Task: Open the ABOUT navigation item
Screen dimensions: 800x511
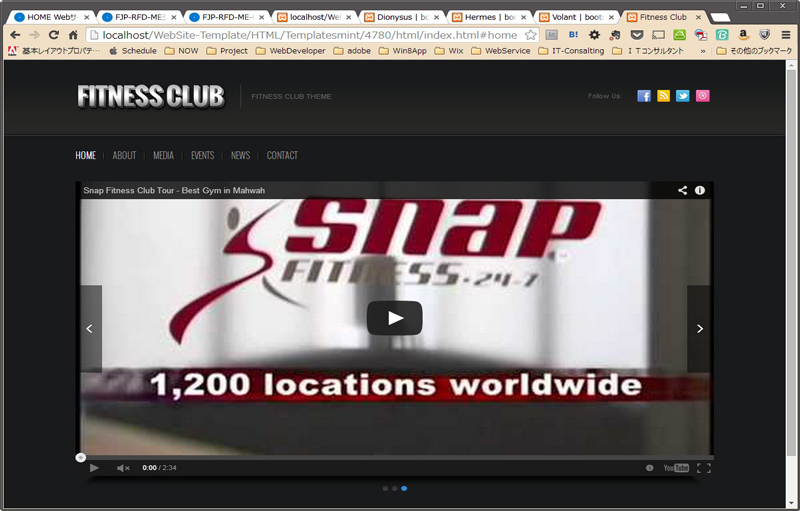Action: (124, 155)
